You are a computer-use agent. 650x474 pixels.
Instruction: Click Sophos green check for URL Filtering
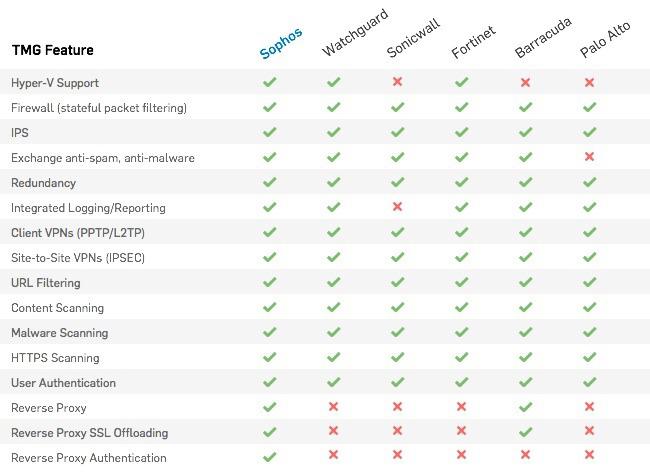click(x=269, y=282)
